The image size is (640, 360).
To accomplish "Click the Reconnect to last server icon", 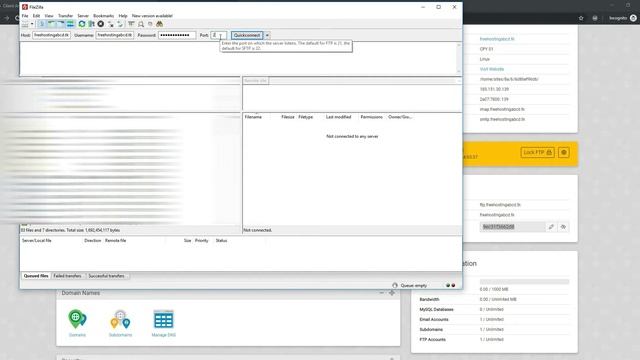I will pyautogui.click(x=120, y=24).
